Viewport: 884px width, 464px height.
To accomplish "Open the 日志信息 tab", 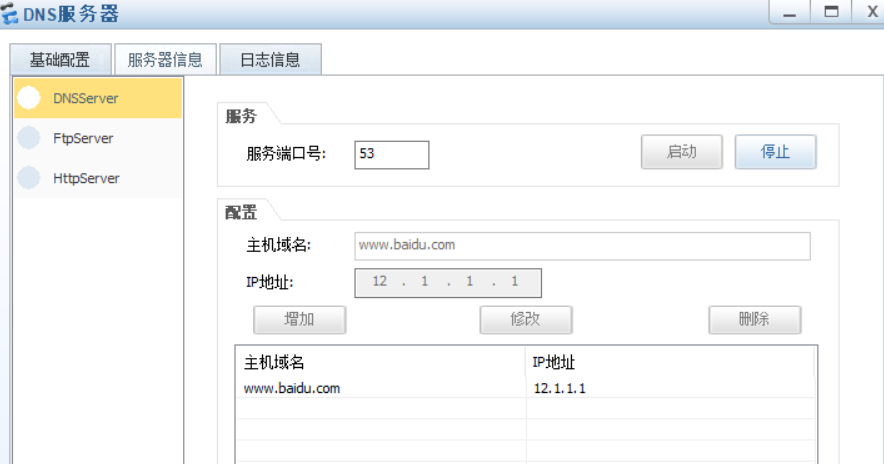I will [x=270, y=59].
